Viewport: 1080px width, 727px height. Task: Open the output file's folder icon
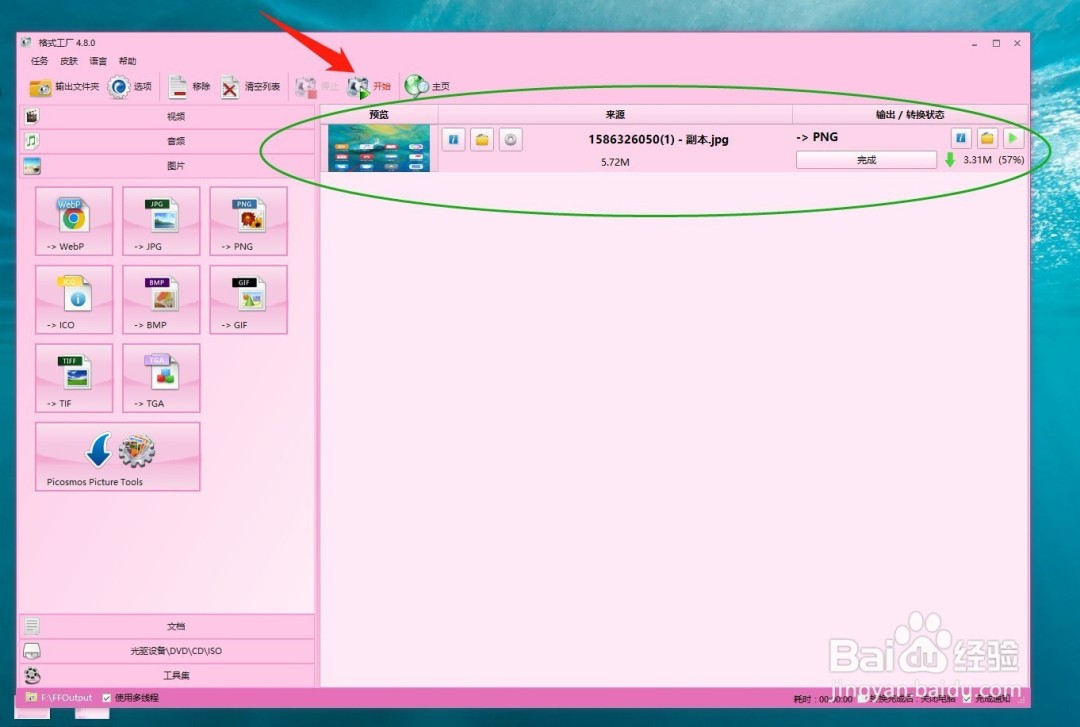pos(987,139)
